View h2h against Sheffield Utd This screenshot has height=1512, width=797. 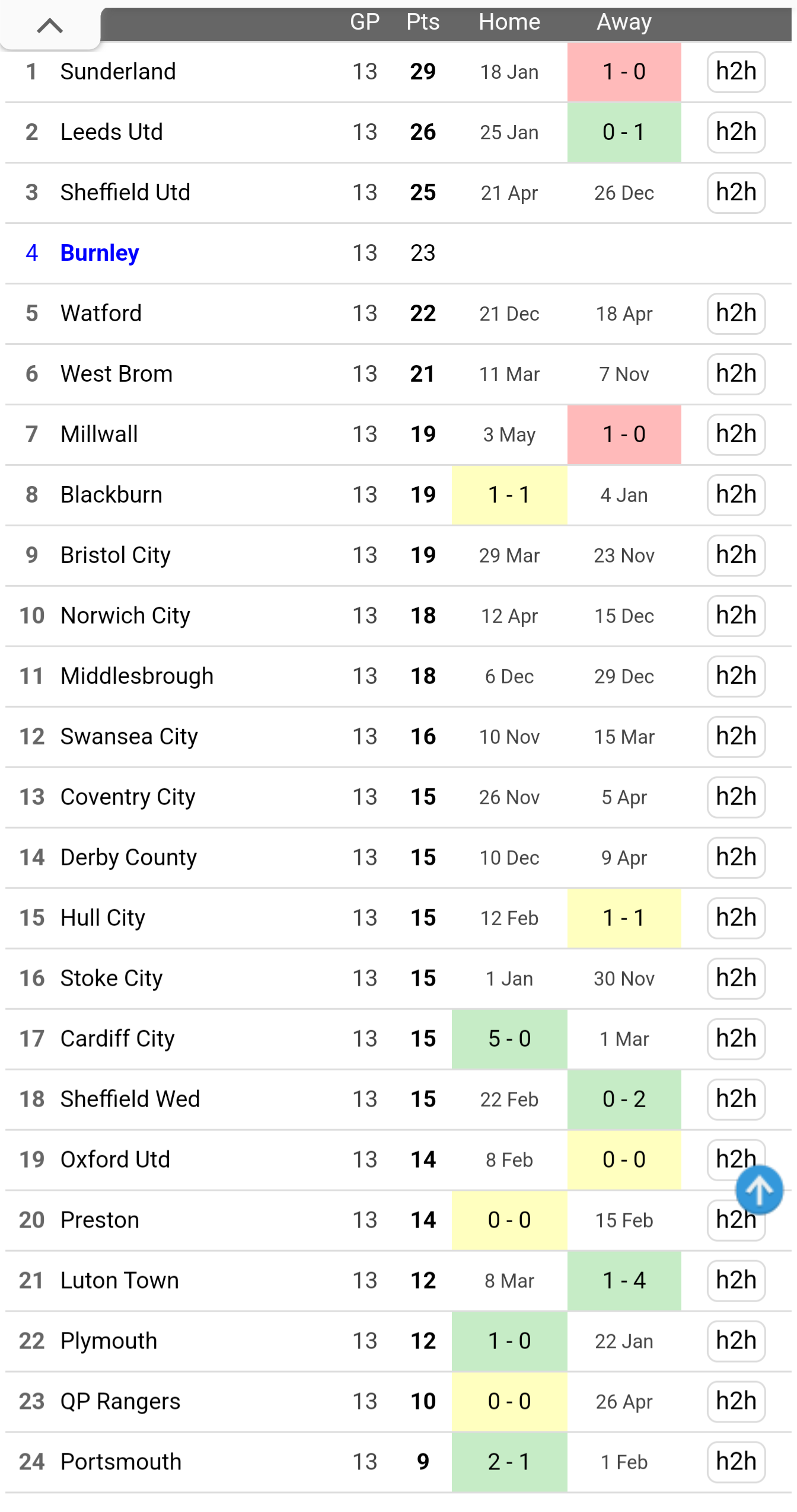pos(735,193)
